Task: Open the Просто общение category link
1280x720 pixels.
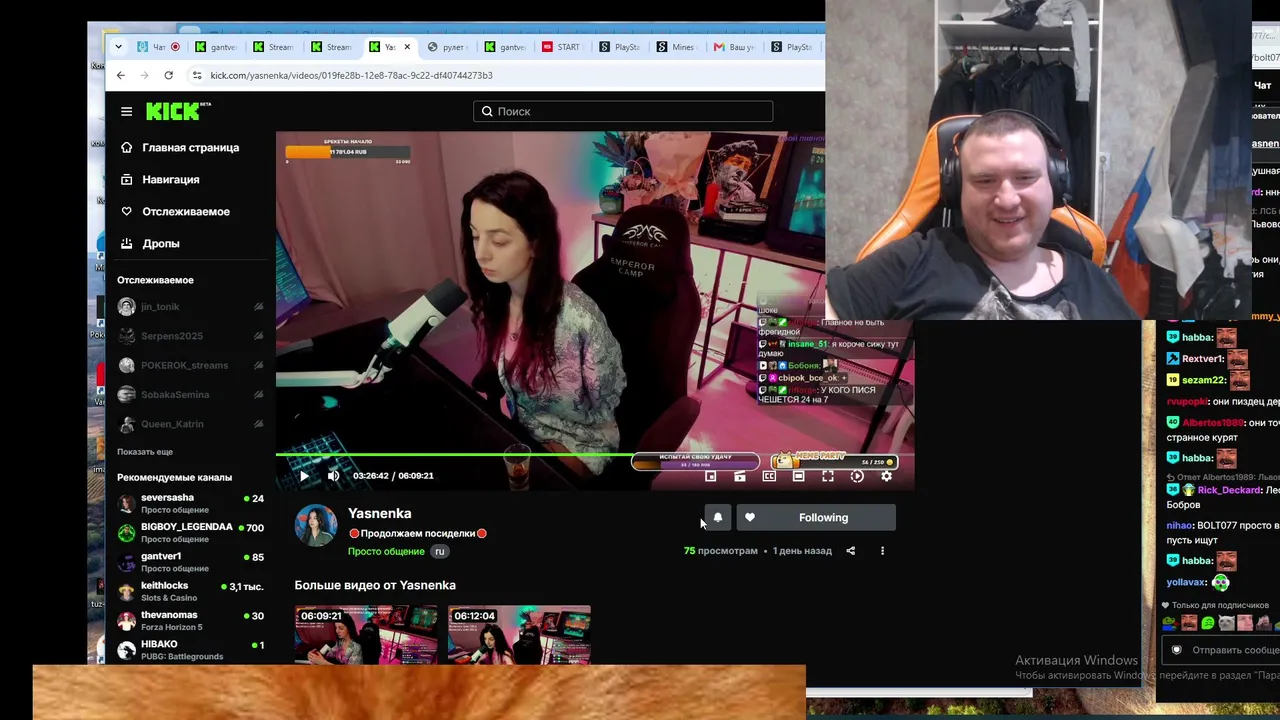Action: pyautogui.click(x=386, y=552)
